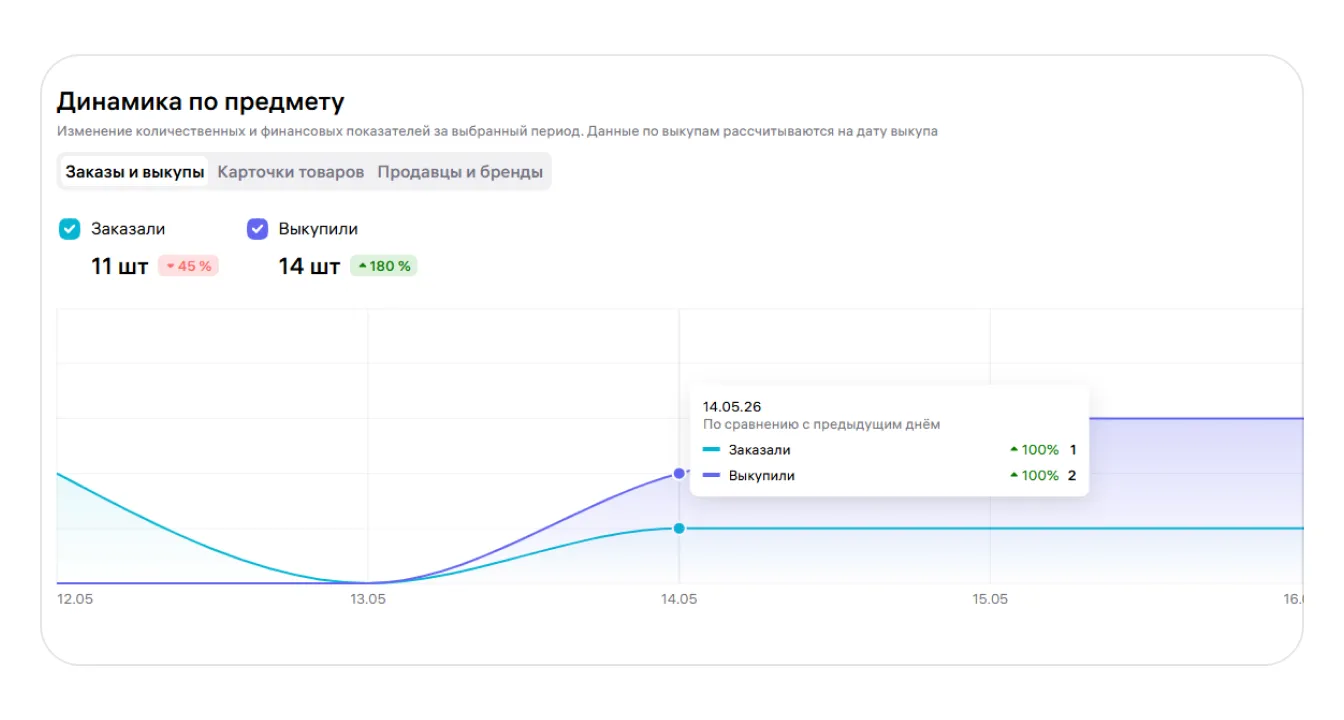Click the tooltip date 14.05.26
This screenshot has width=1344, height=720.
click(732, 407)
